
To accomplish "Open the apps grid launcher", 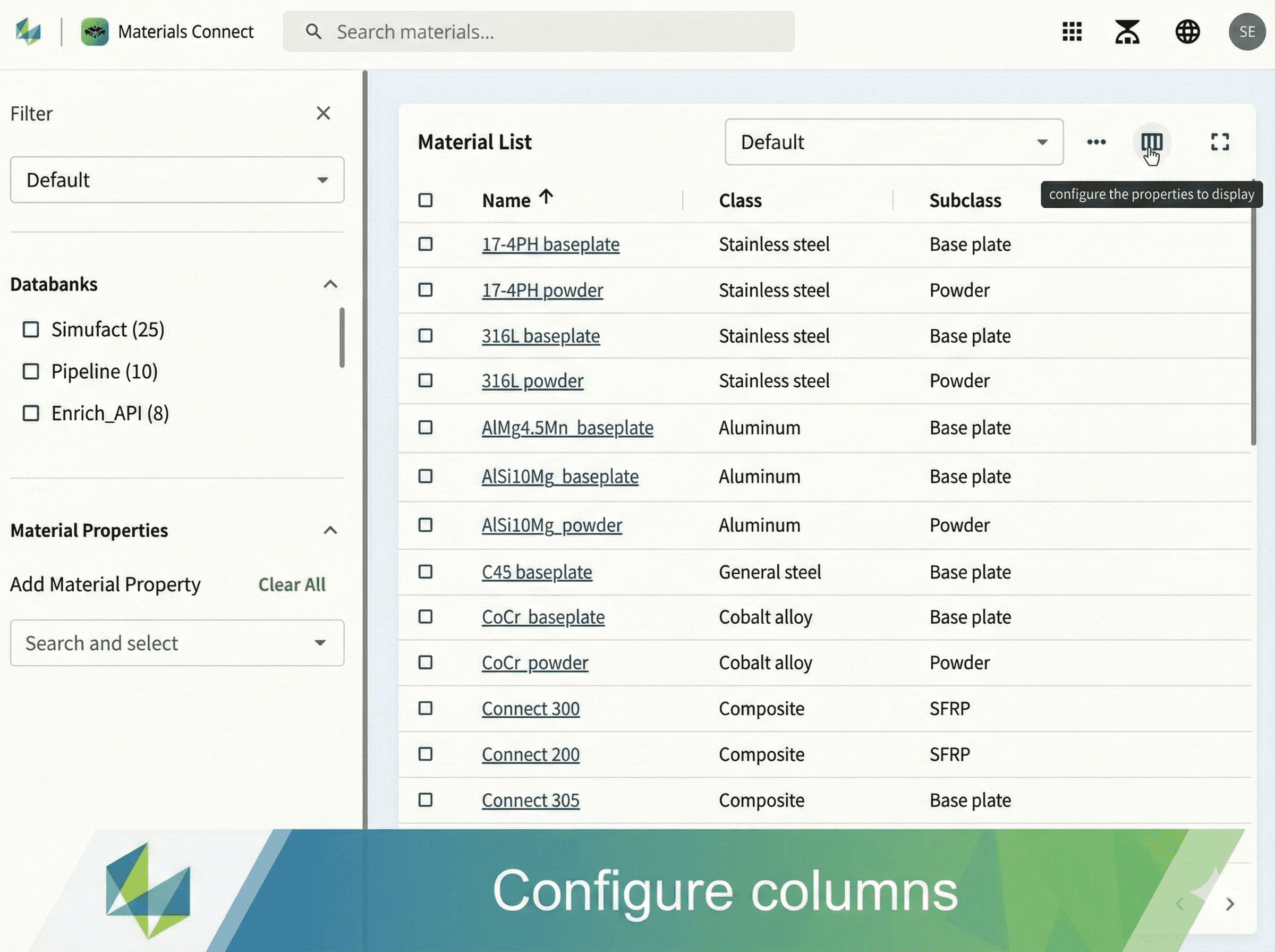I will [x=1072, y=32].
